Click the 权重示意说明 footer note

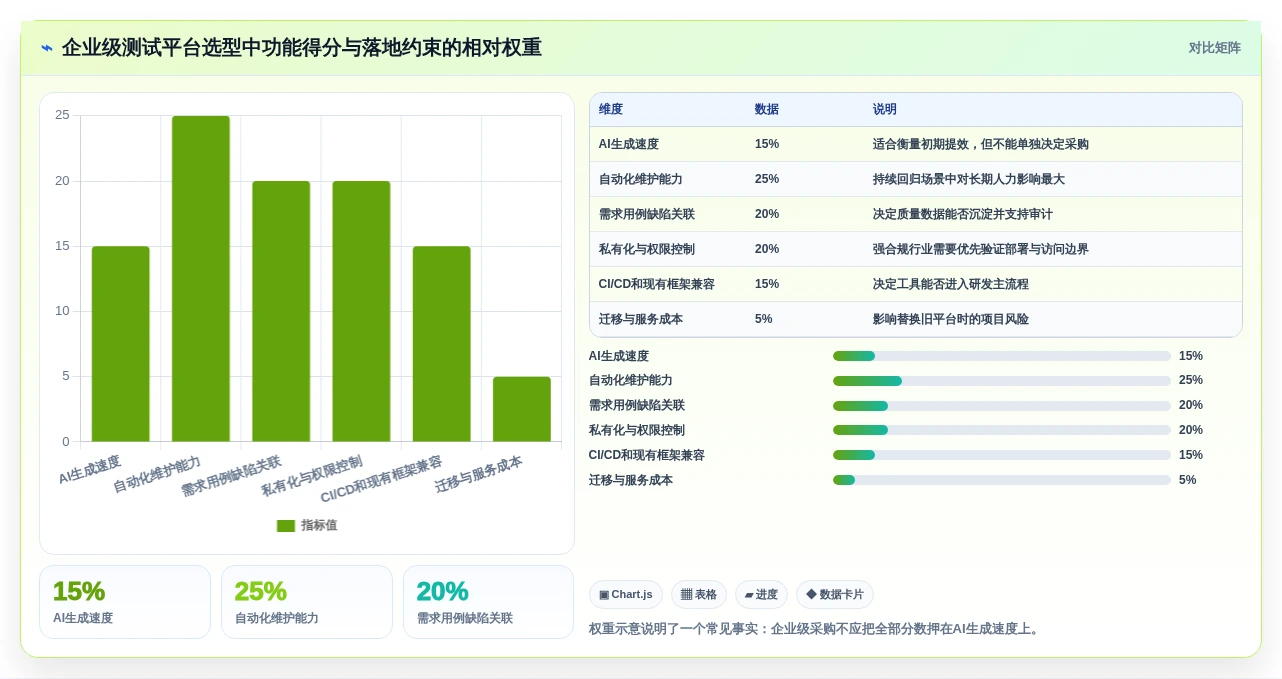[816, 629]
